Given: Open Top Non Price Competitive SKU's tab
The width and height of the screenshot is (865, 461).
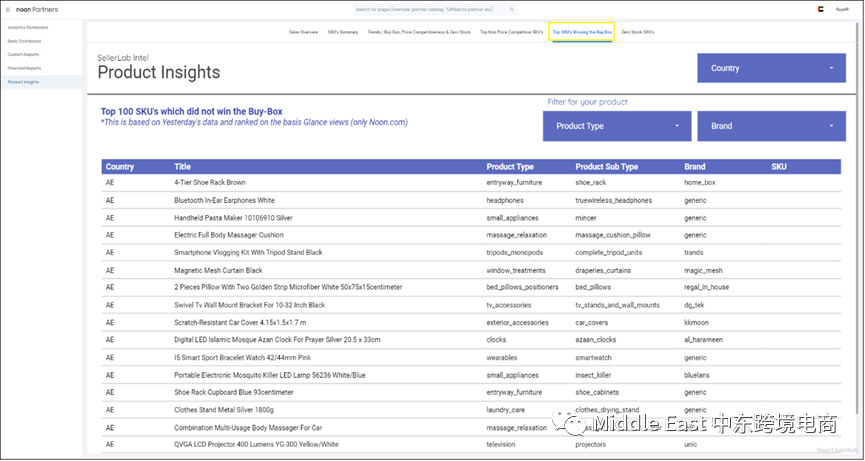Looking at the screenshot, I should (x=511, y=32).
